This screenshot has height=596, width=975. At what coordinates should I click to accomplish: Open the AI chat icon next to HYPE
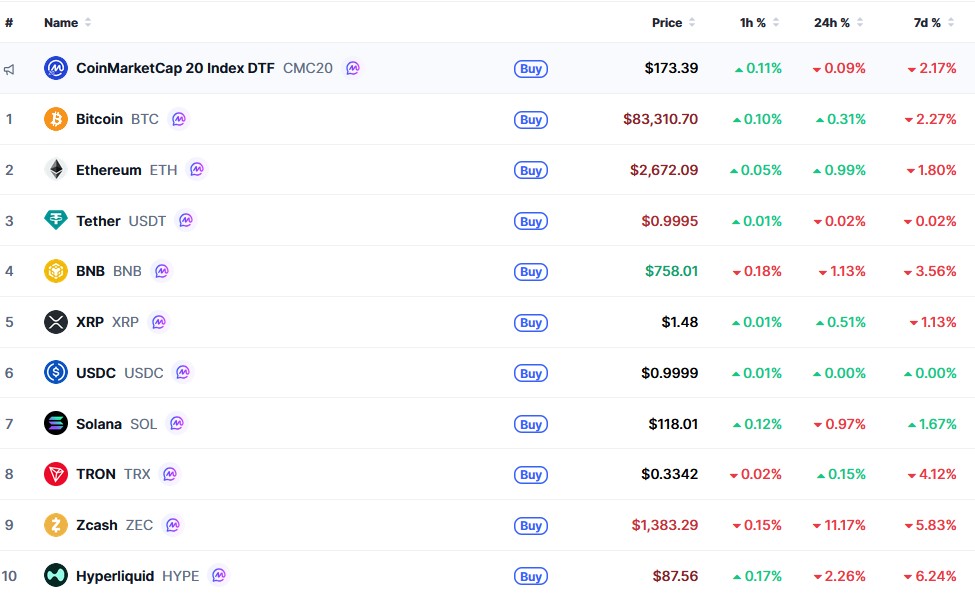coord(219,575)
